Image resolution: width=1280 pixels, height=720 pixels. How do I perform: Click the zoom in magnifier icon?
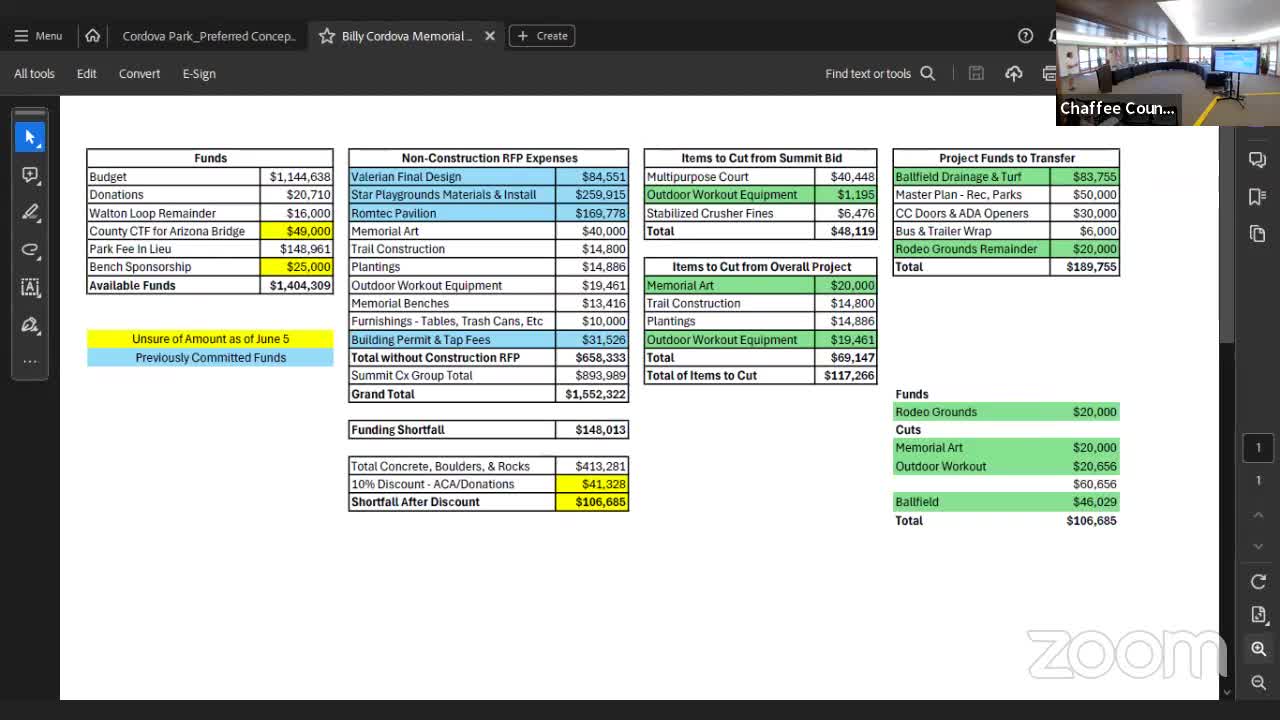pyautogui.click(x=1258, y=649)
